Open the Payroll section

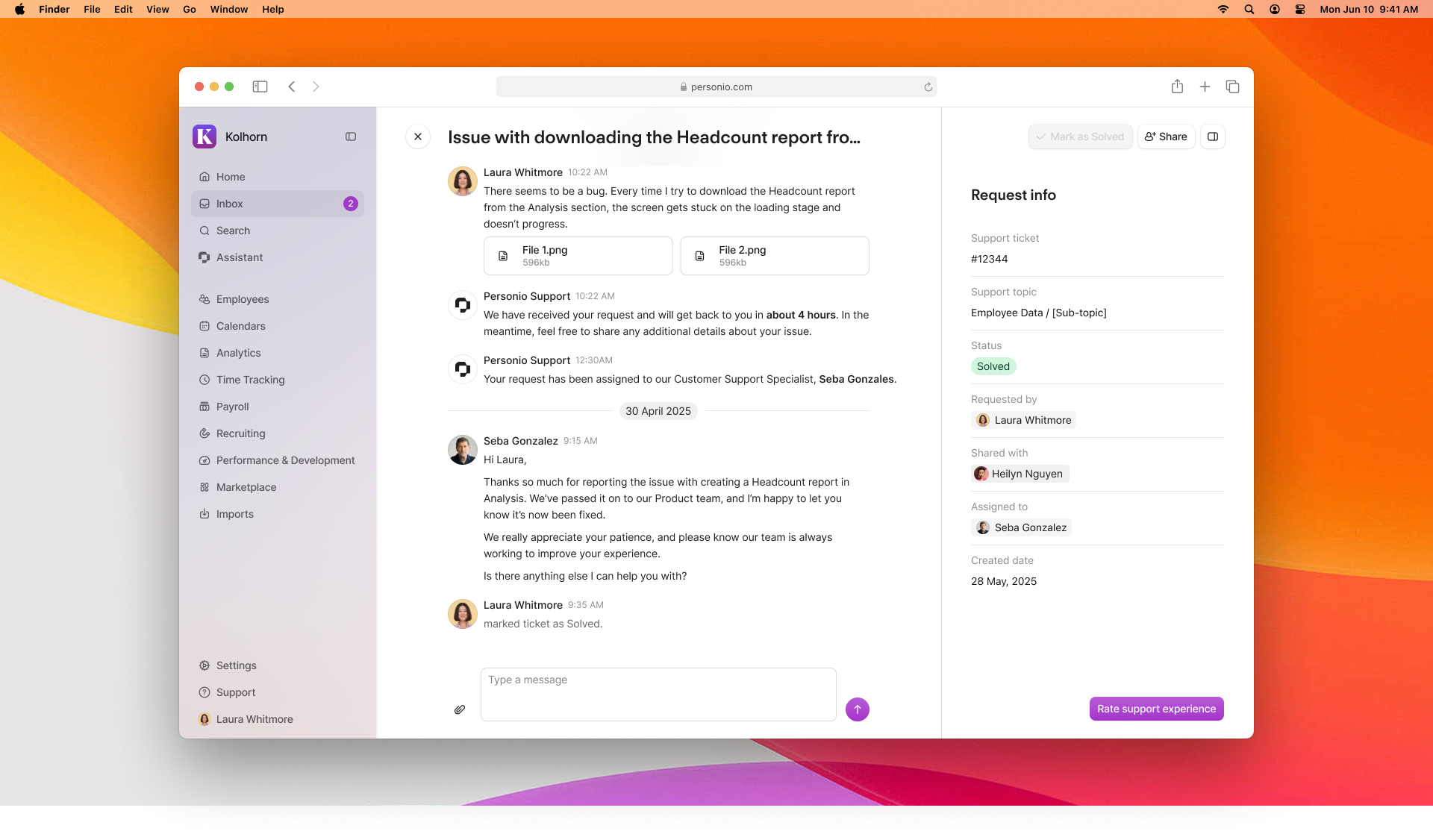coord(232,407)
